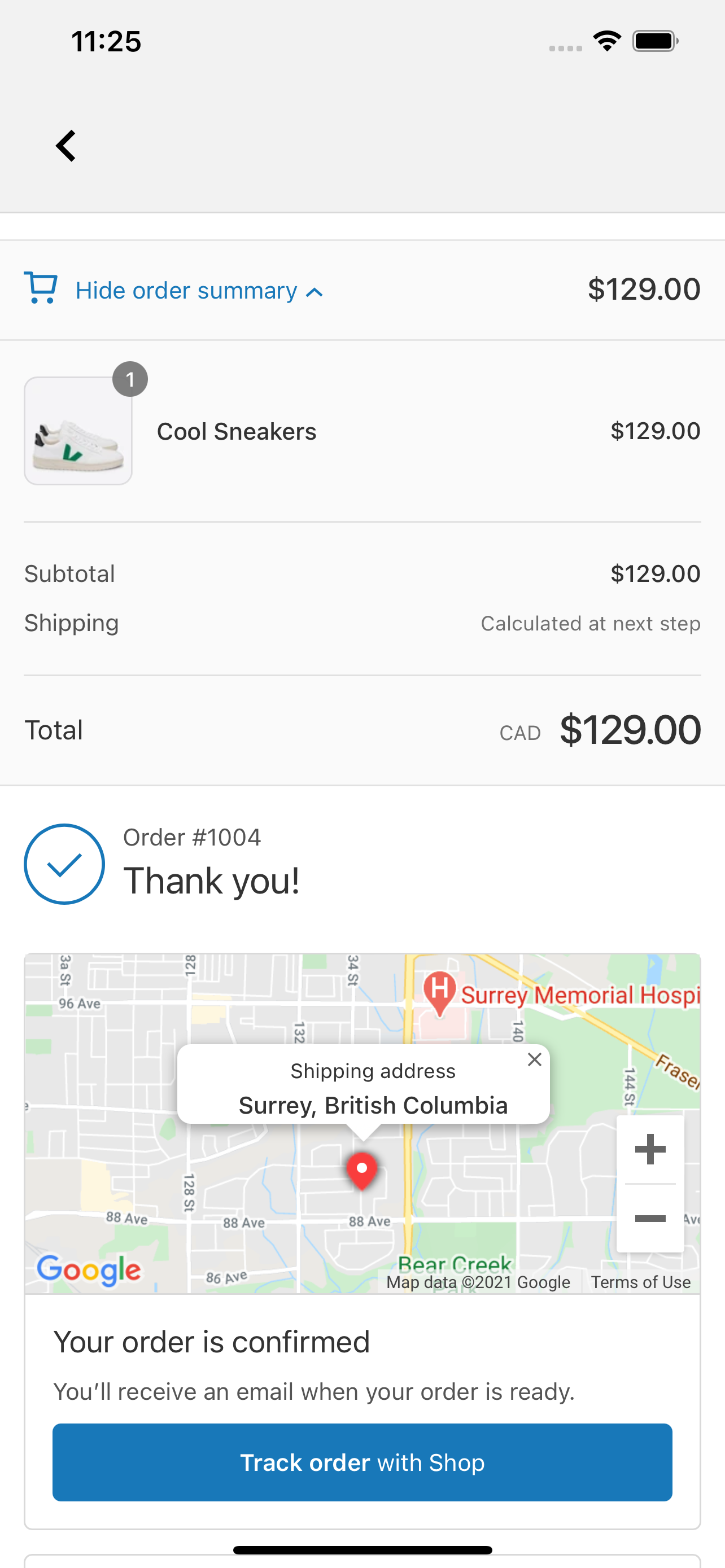Collapse order summary with the chevron
The width and height of the screenshot is (725, 1568).
tap(315, 293)
